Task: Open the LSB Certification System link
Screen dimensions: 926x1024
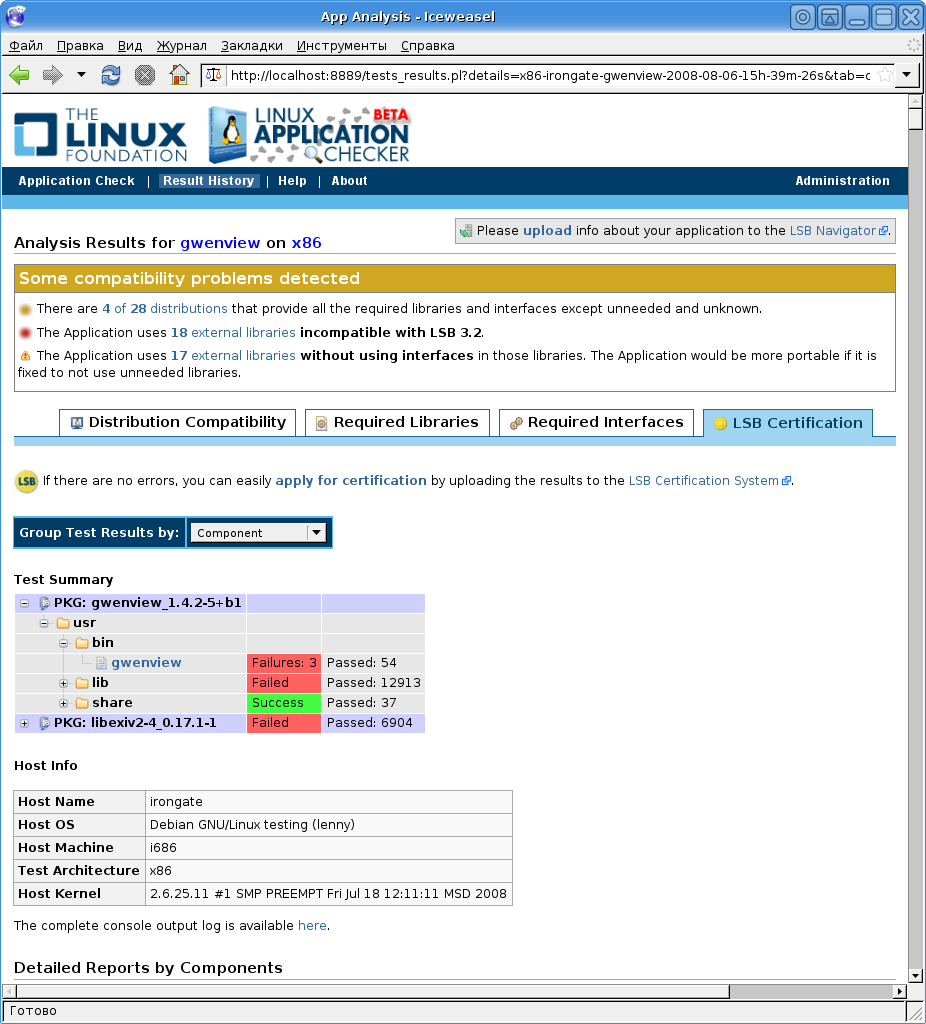Action: coord(709,481)
